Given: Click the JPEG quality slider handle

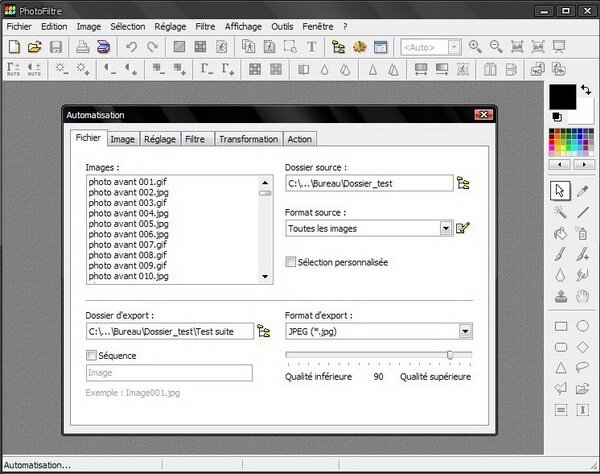Looking at the screenshot, I should [450, 355].
